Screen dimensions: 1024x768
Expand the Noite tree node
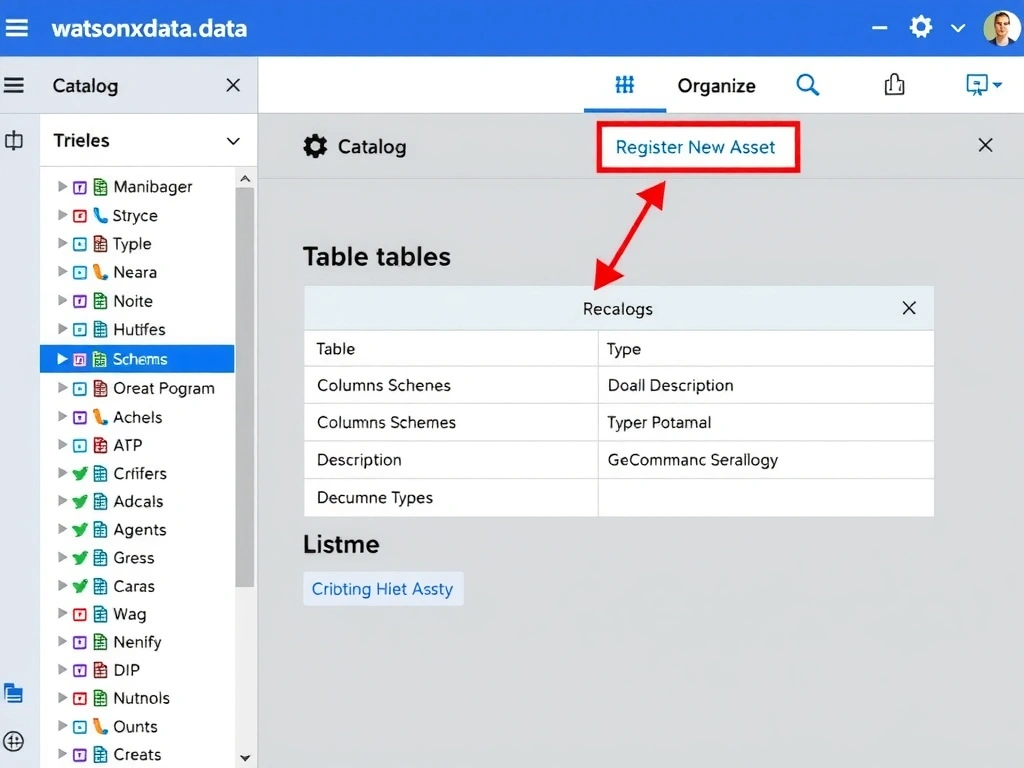click(x=62, y=300)
